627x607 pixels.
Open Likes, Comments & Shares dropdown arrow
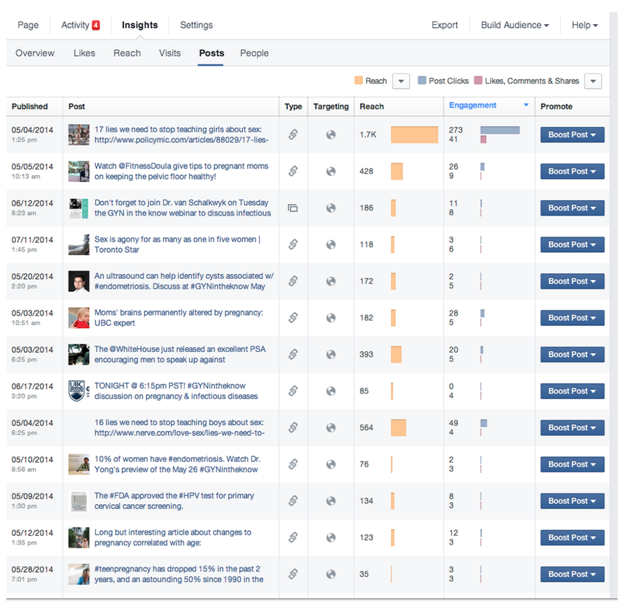pos(592,81)
